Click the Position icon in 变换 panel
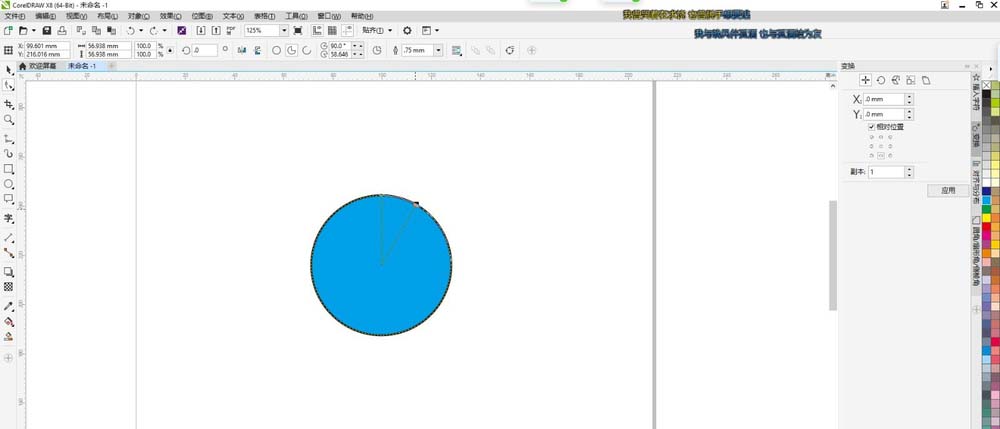 click(x=865, y=80)
